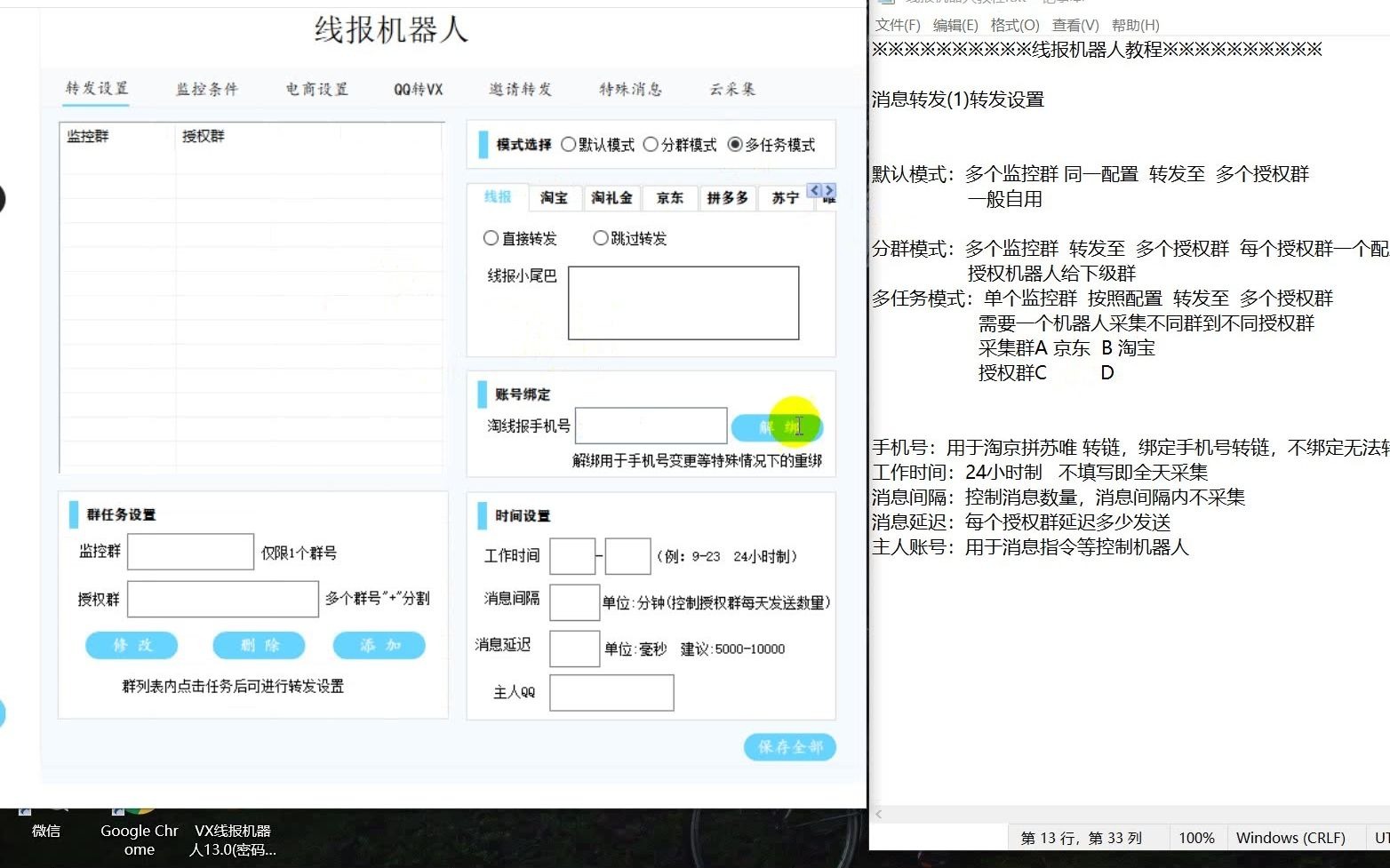Viewport: 1390px width, 868px height.
Task: Click the 线报小尾巴 text area
Action: click(683, 303)
